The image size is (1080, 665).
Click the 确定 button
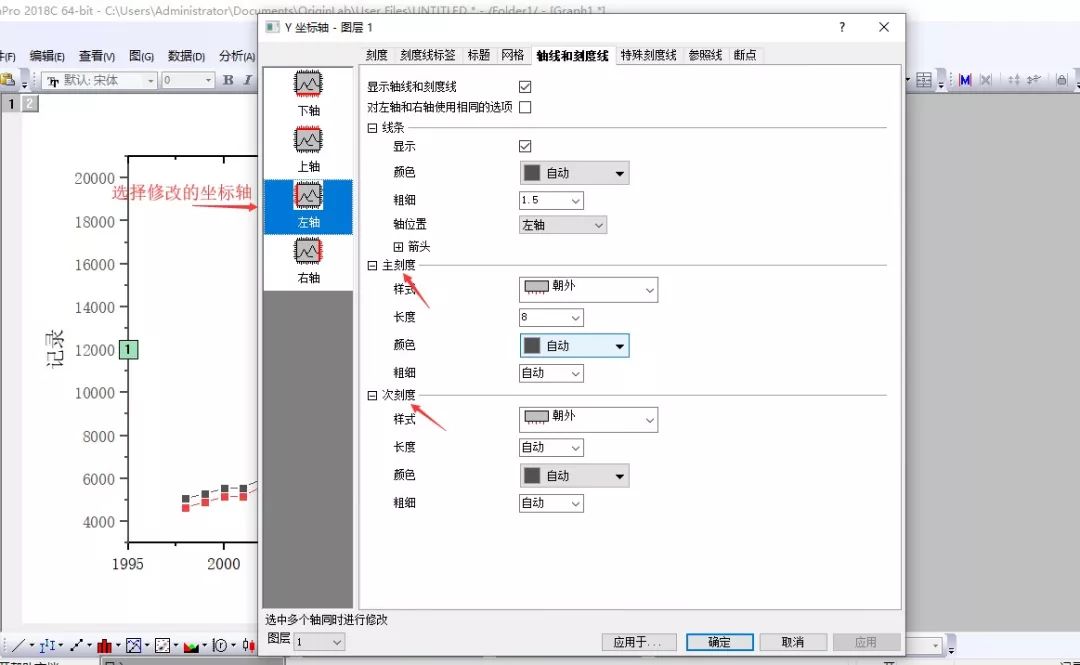click(x=720, y=642)
